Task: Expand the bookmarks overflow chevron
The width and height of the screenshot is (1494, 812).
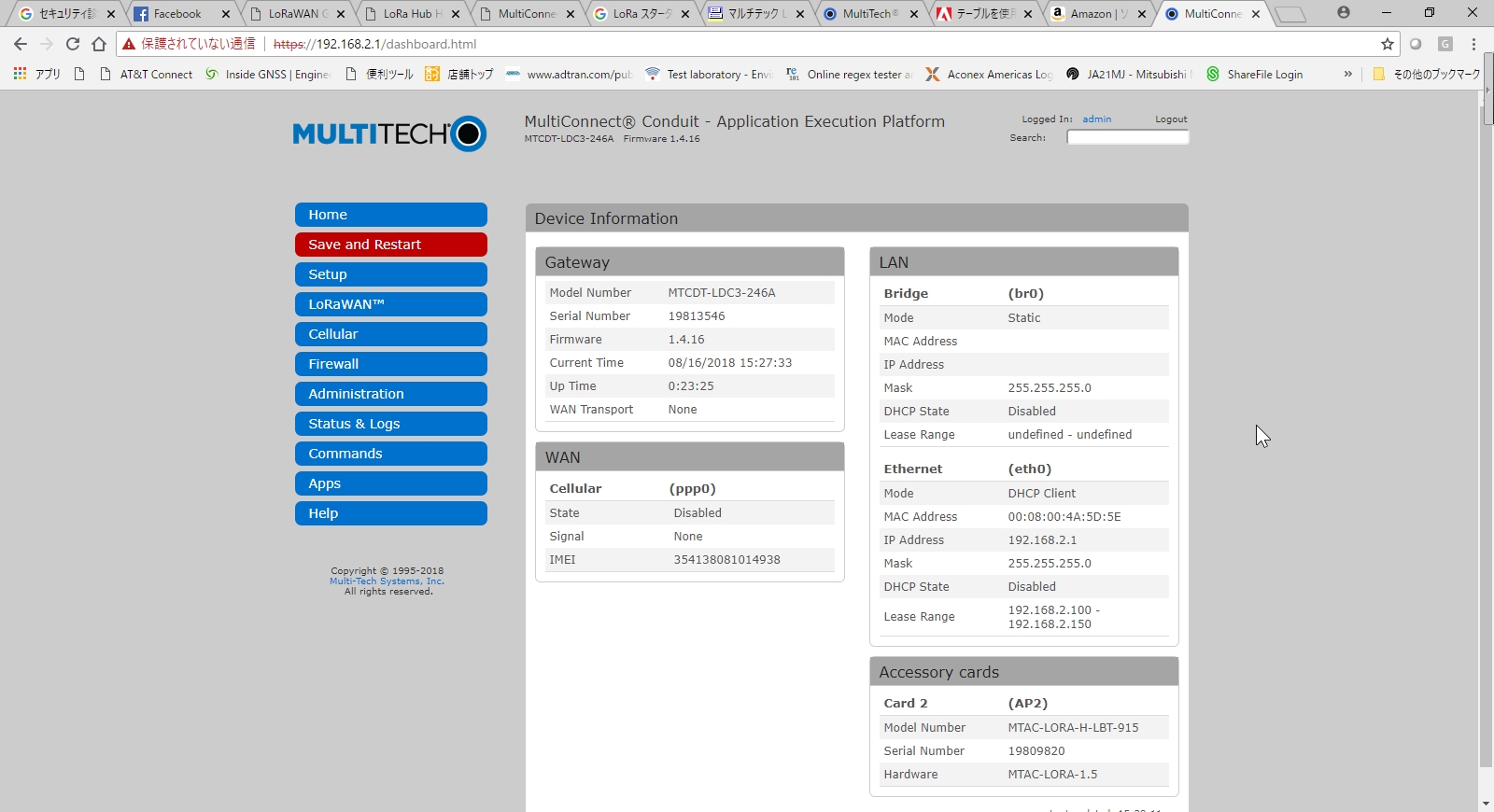Action: (1347, 74)
